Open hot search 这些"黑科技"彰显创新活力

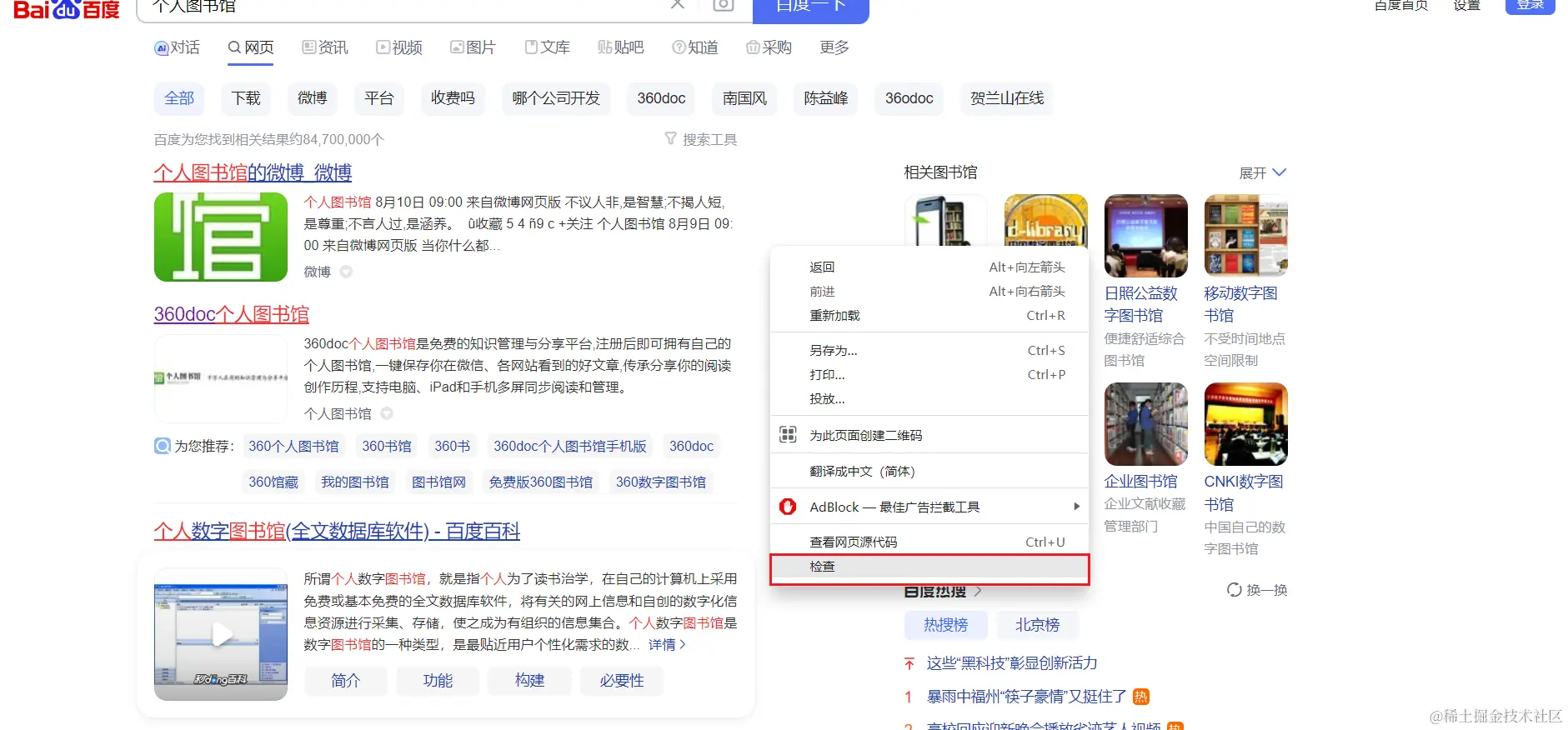1012,663
